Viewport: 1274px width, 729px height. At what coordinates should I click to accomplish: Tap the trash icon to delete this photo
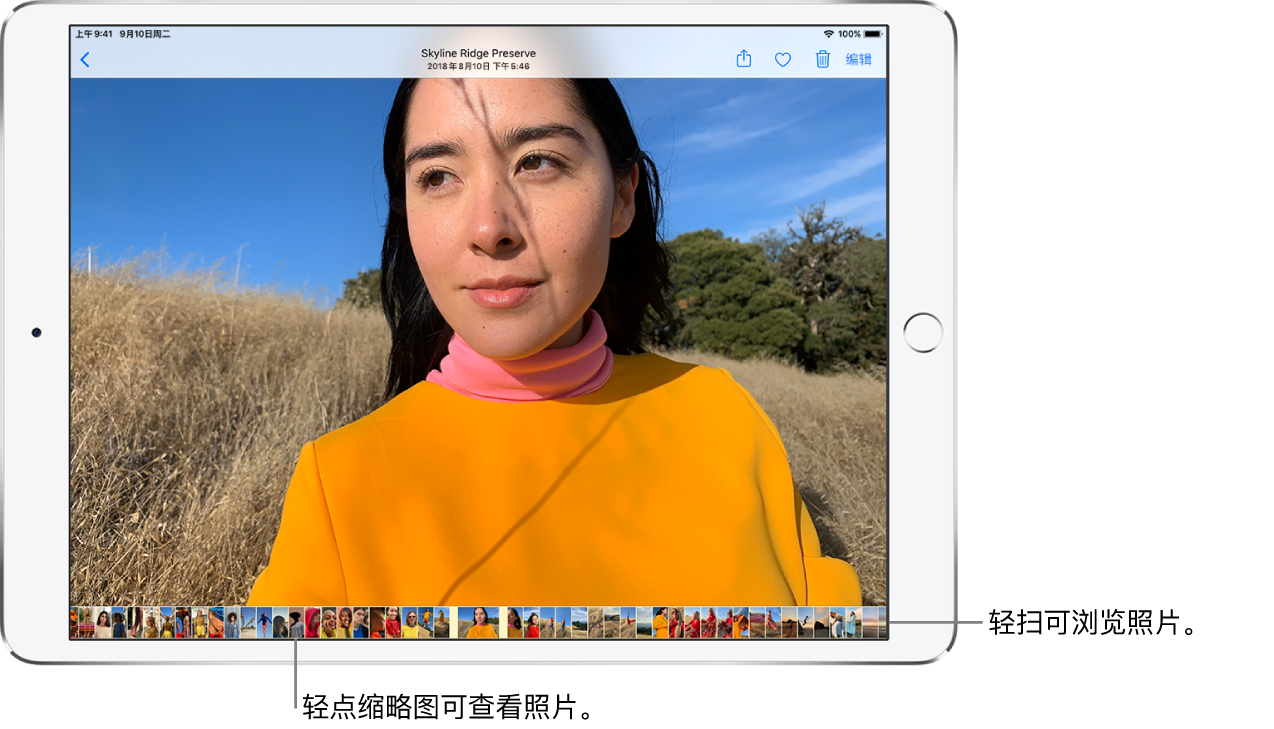pyautogui.click(x=823, y=58)
